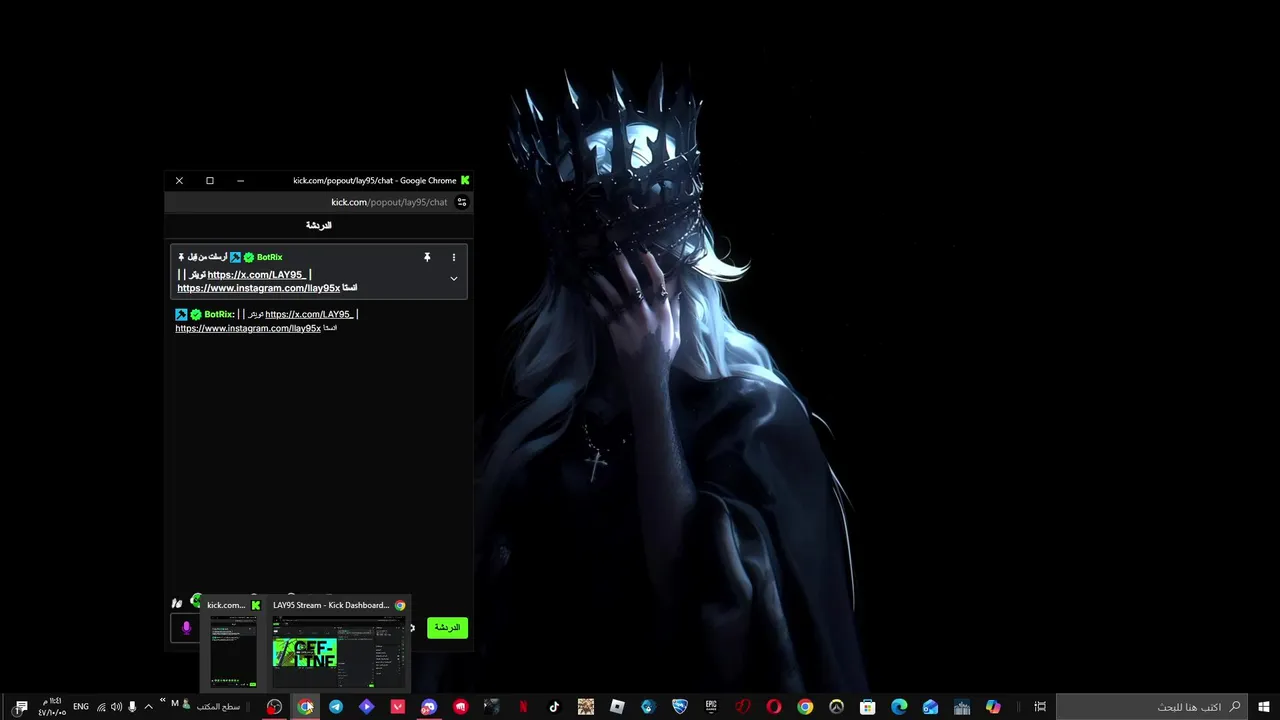The height and width of the screenshot is (720, 1280).
Task: Select LAY95 Stream Kick Dashboard preview thumbnail
Action: coord(338,645)
